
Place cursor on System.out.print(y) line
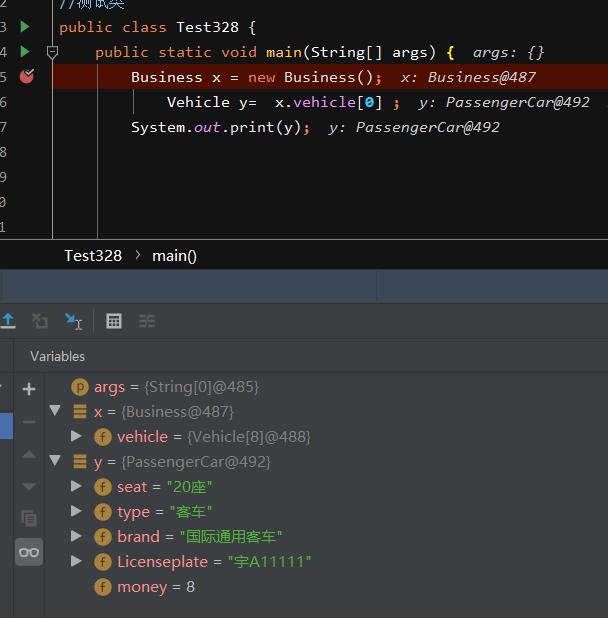click(x=221, y=127)
